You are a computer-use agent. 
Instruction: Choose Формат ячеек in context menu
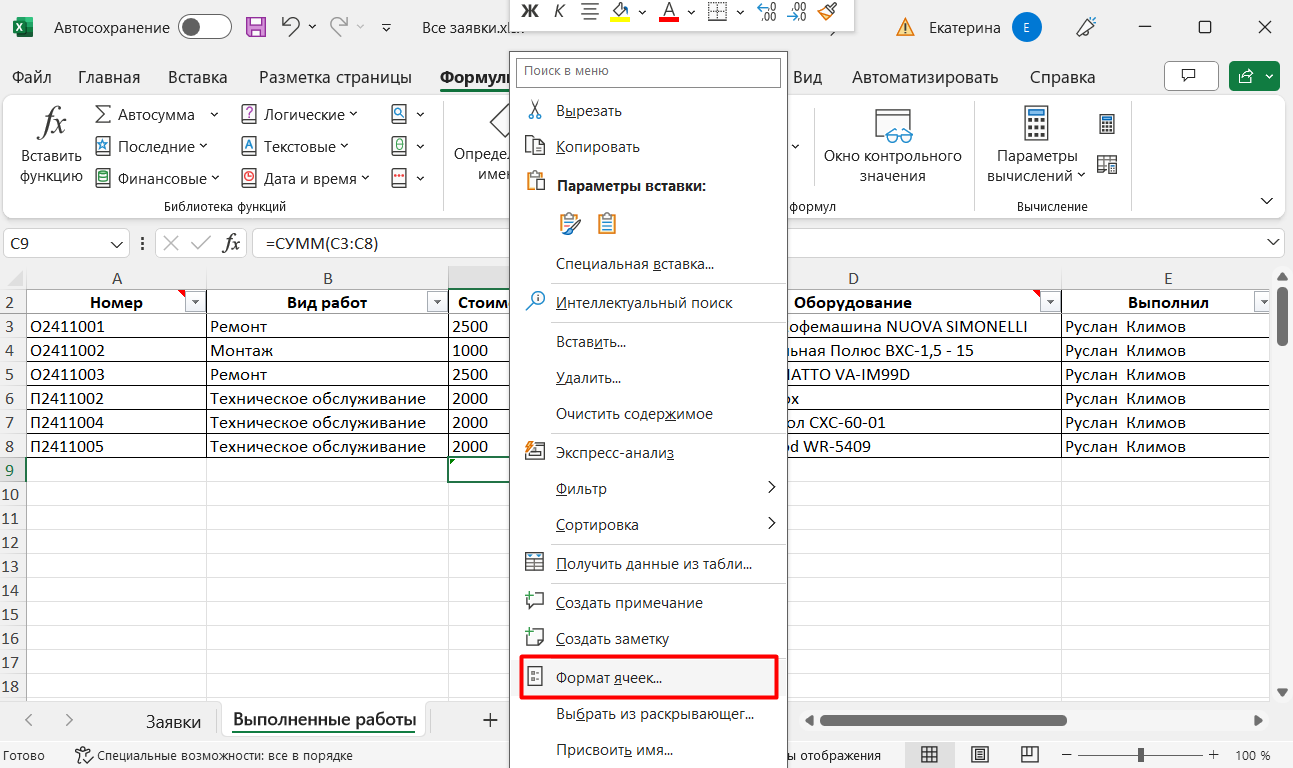pos(609,677)
